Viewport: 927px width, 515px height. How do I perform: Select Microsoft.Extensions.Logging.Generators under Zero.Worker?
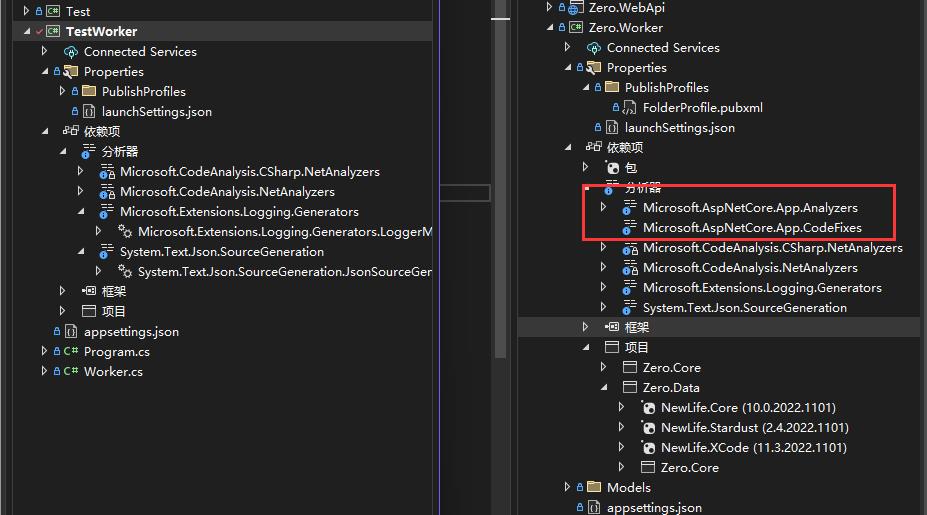(x=762, y=288)
